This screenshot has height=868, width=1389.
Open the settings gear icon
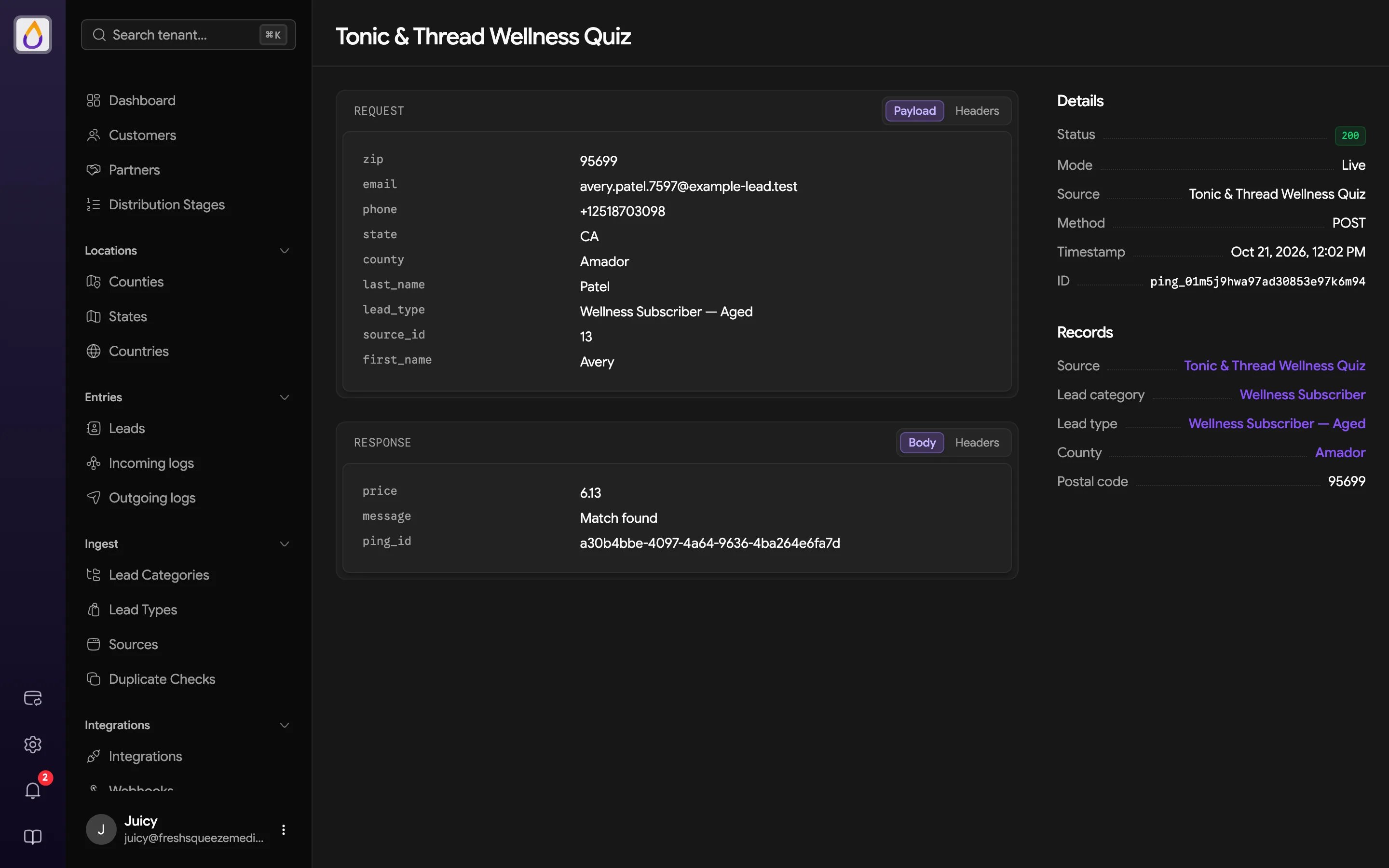(33, 745)
